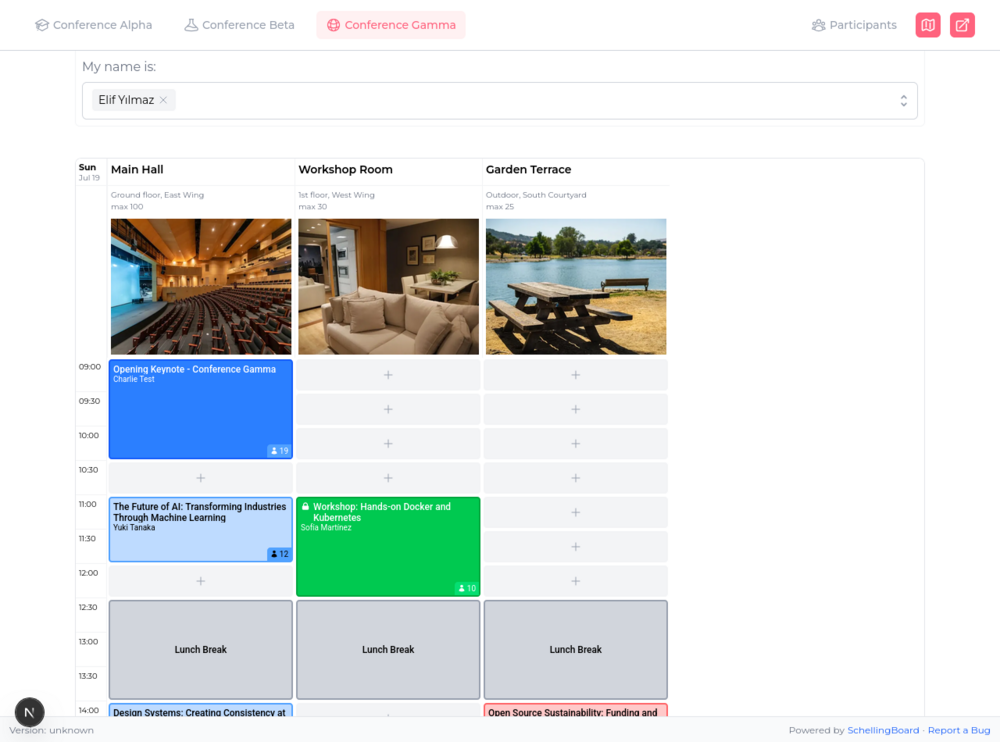Click the 19 attendees badge on Opening Keynote
Image resolution: width=1000 pixels, height=742 pixels.
(x=279, y=450)
